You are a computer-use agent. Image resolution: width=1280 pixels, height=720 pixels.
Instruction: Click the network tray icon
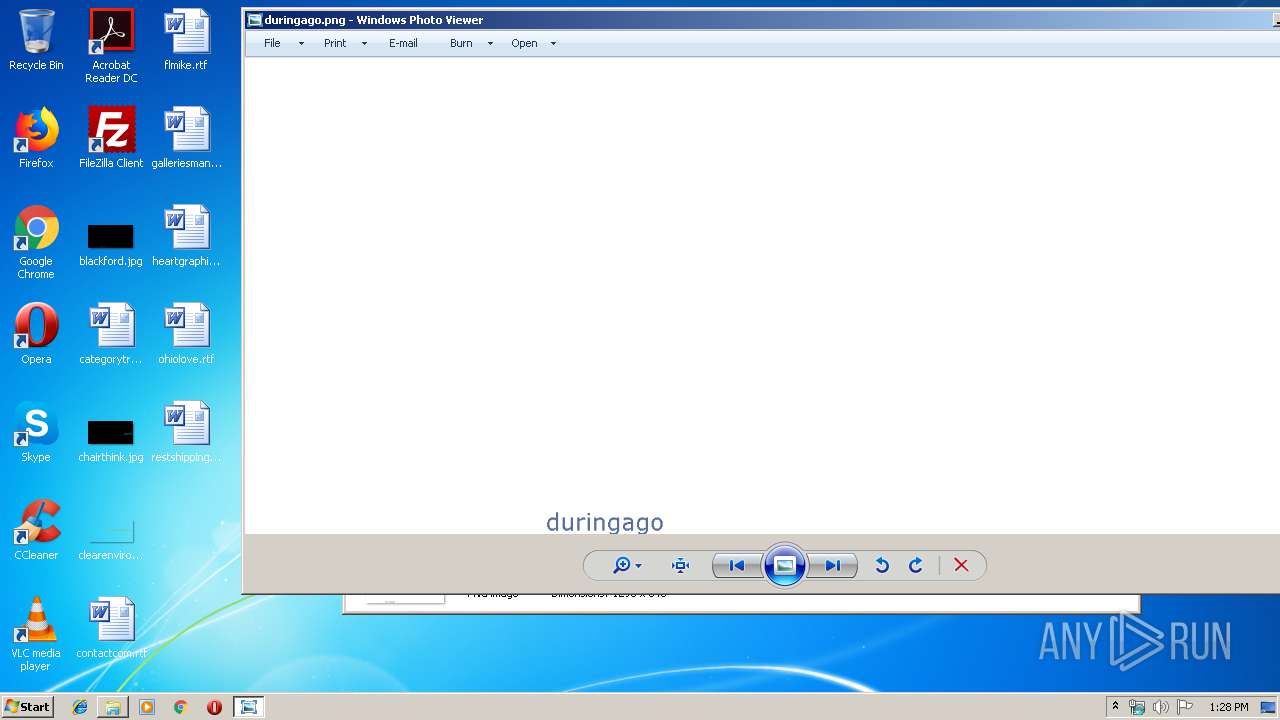(x=1137, y=707)
